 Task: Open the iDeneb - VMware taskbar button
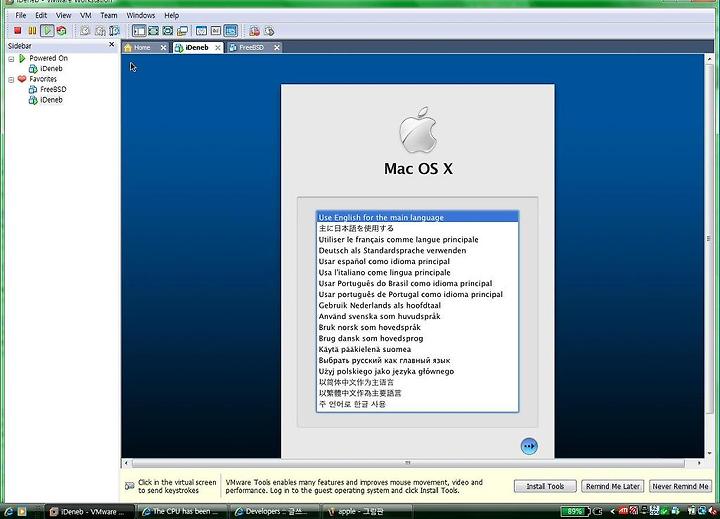tap(89, 511)
